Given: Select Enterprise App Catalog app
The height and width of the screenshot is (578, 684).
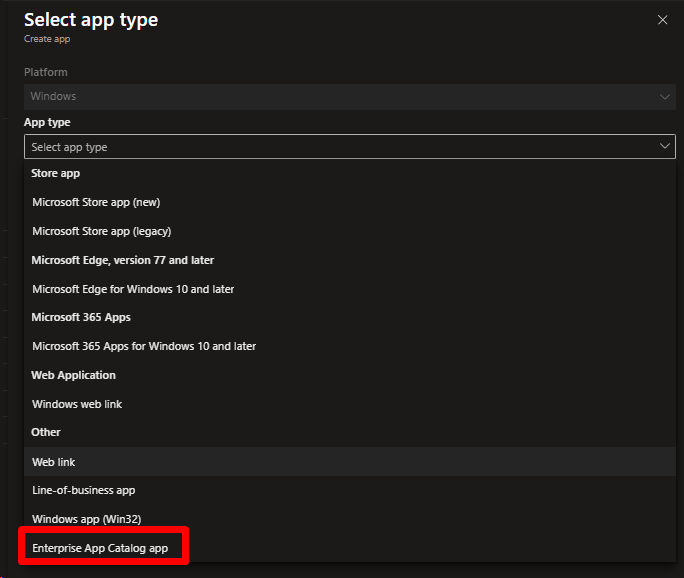Looking at the screenshot, I should [350, 548].
